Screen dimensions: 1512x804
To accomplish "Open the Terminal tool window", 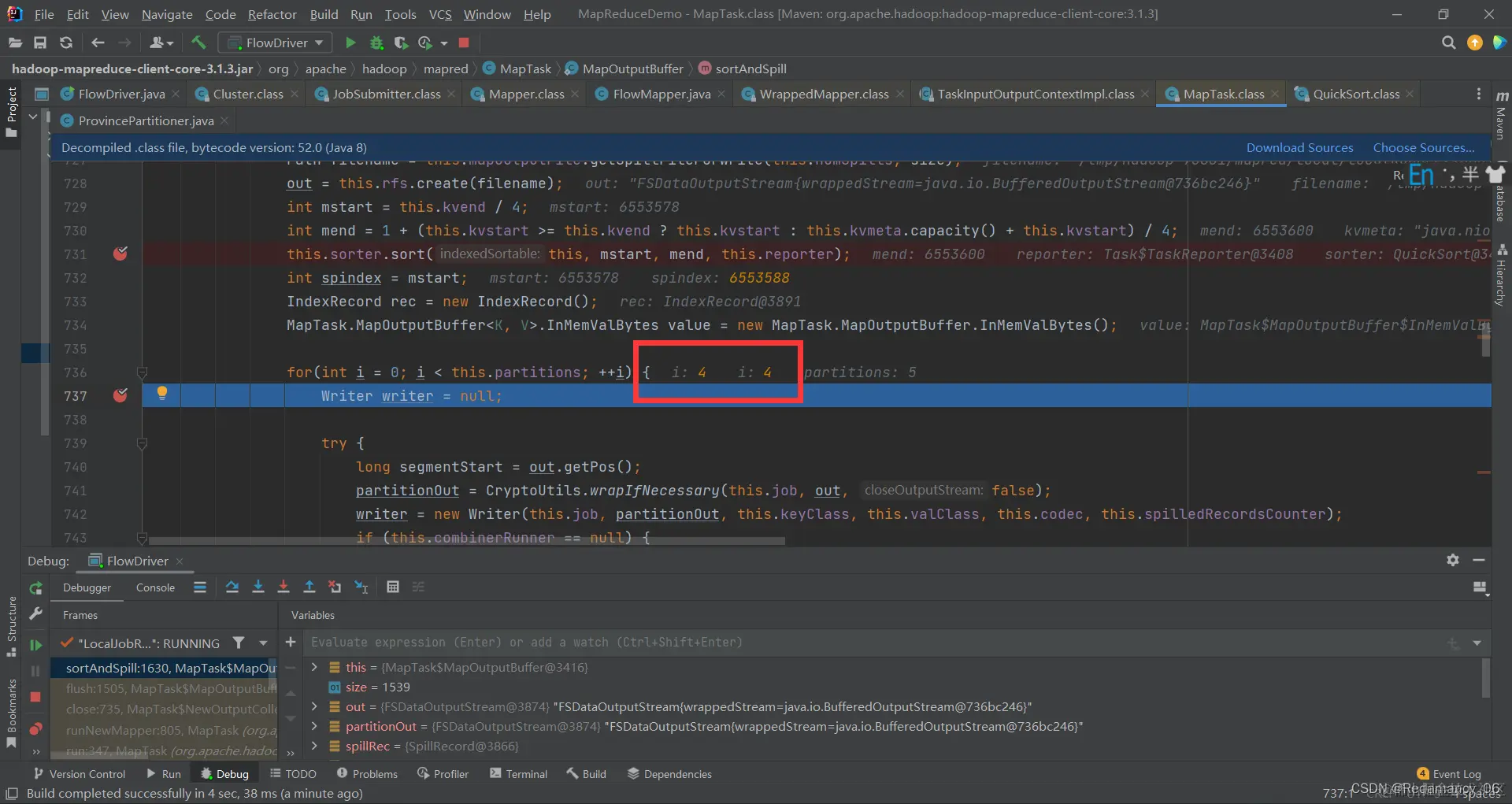I will tap(518, 774).
